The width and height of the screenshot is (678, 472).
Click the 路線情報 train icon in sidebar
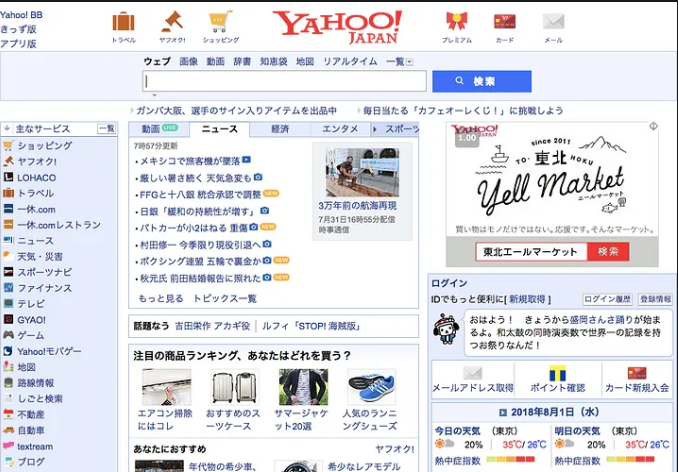[8, 383]
